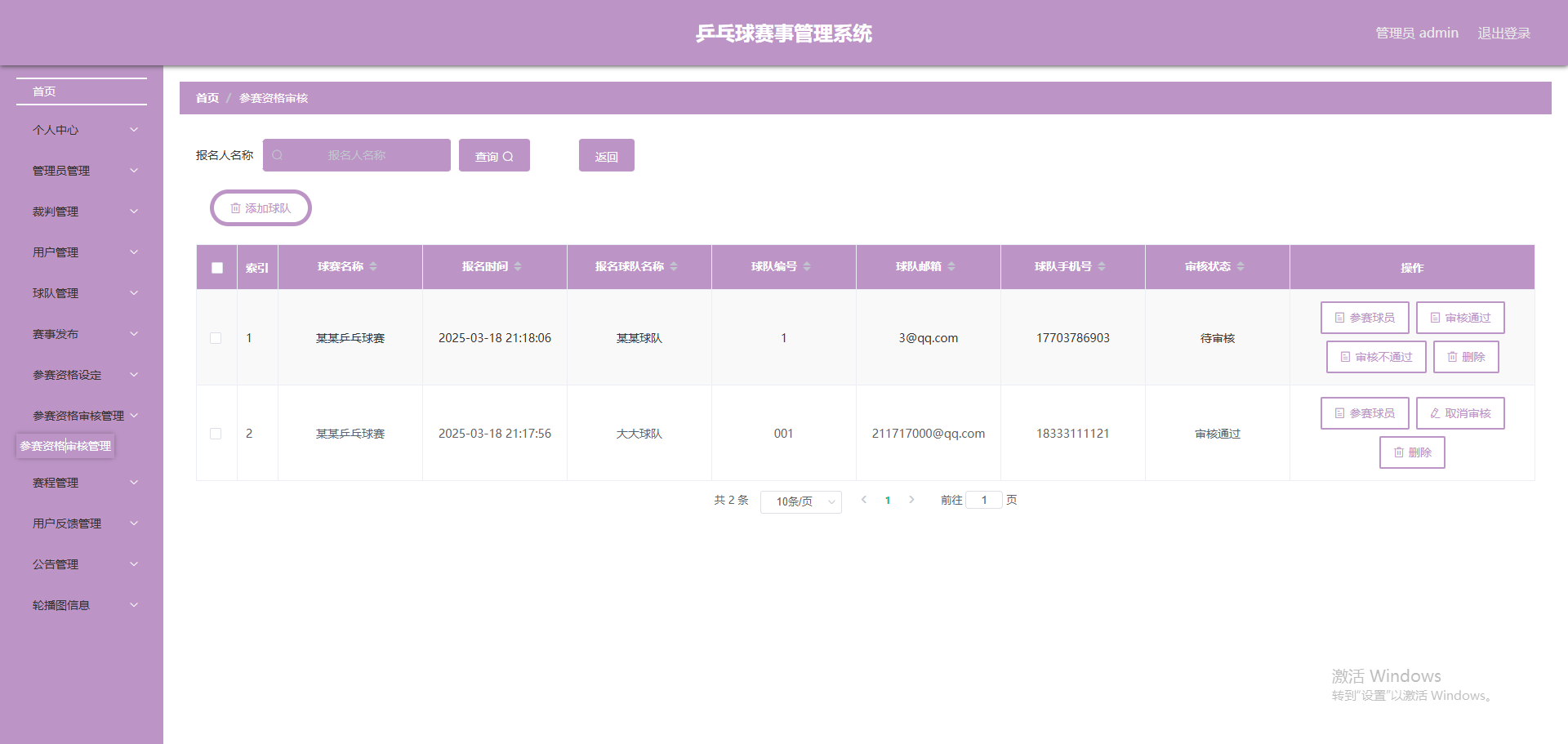Click the 查询 search button
This screenshot has width=1568, height=744.
pos(494,155)
